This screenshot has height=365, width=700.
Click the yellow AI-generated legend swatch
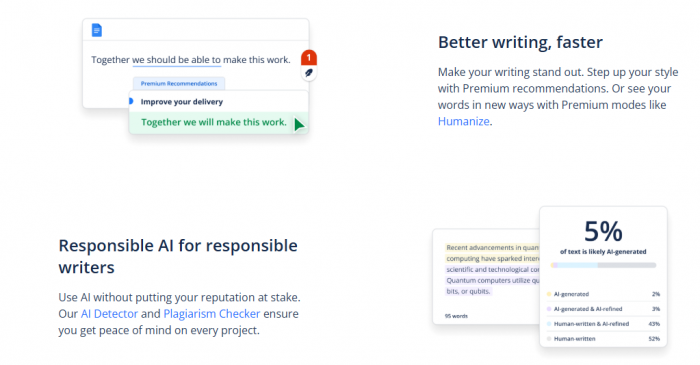[x=549, y=294]
